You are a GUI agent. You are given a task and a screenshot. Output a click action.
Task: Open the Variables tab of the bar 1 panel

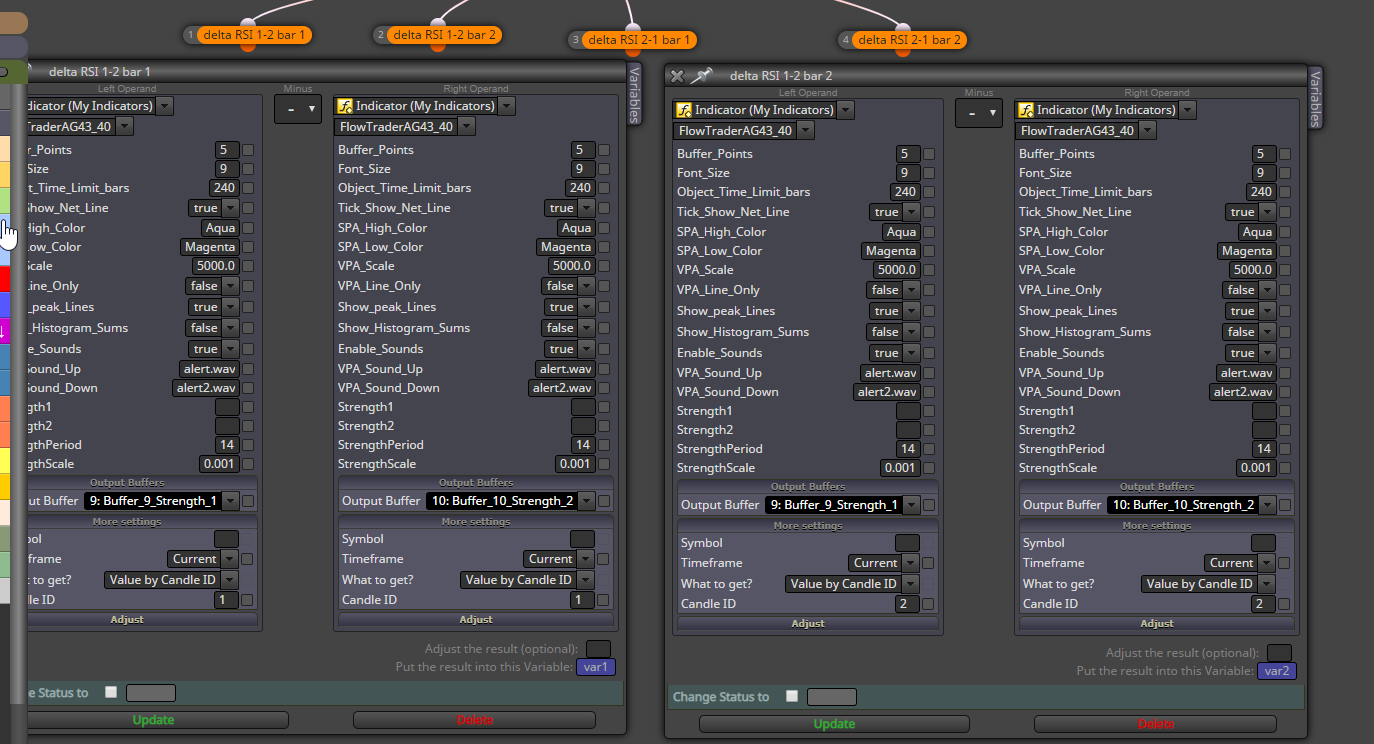point(634,93)
